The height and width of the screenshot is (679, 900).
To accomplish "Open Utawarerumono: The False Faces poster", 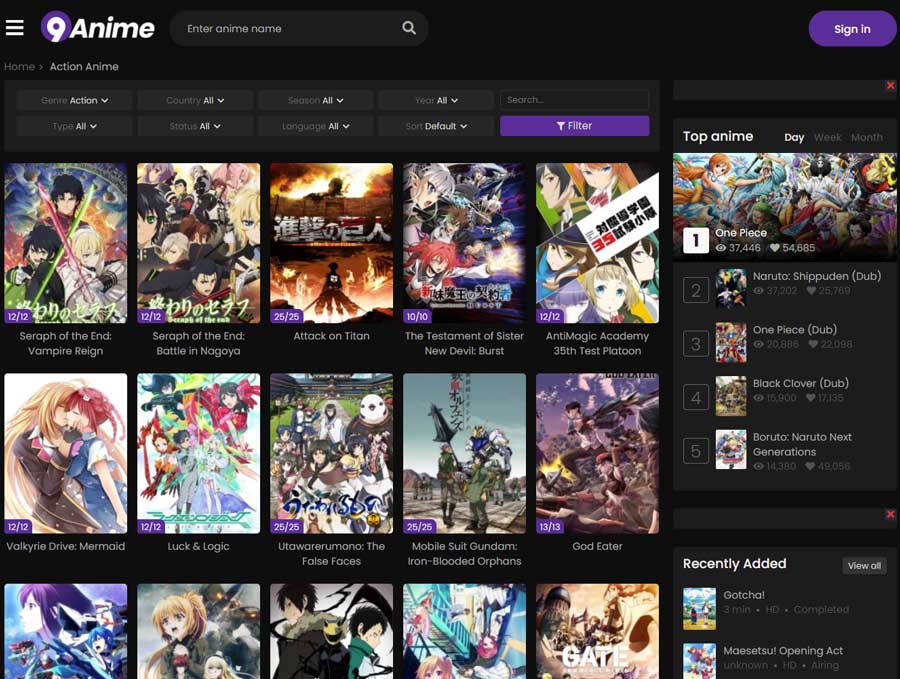I will tap(331, 453).
